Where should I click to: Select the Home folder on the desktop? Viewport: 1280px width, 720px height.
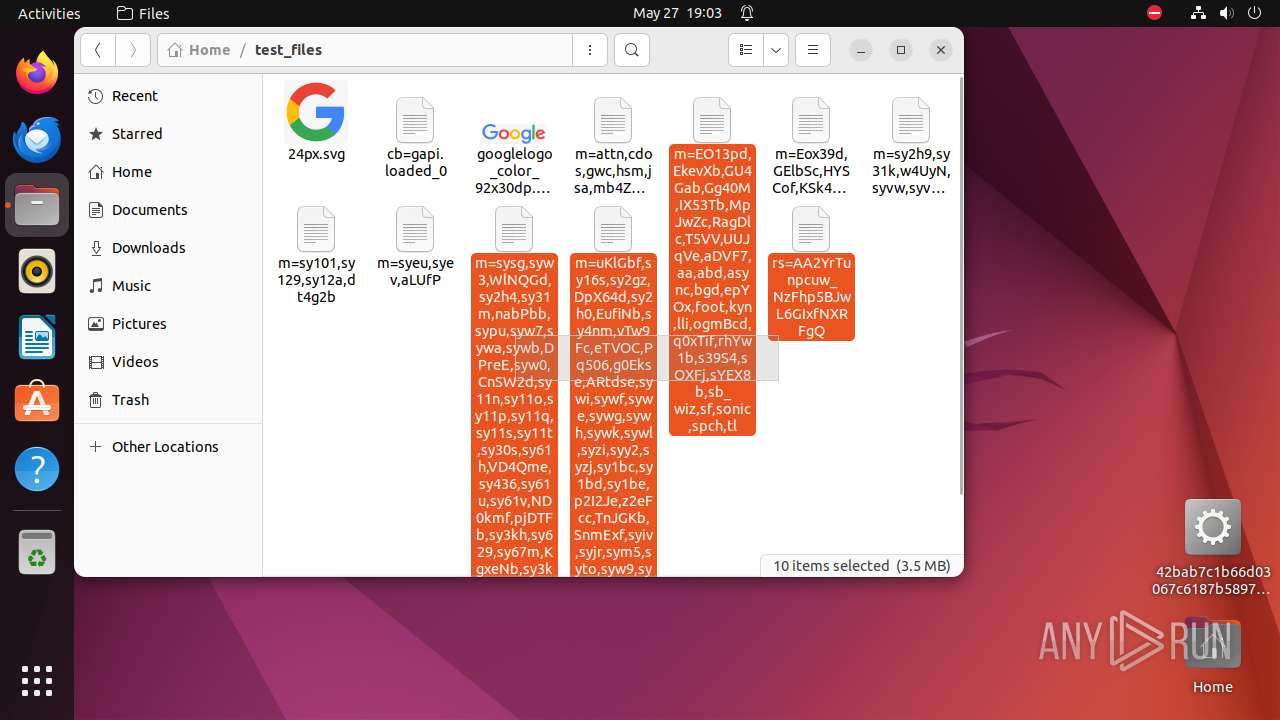pyautogui.click(x=1212, y=643)
